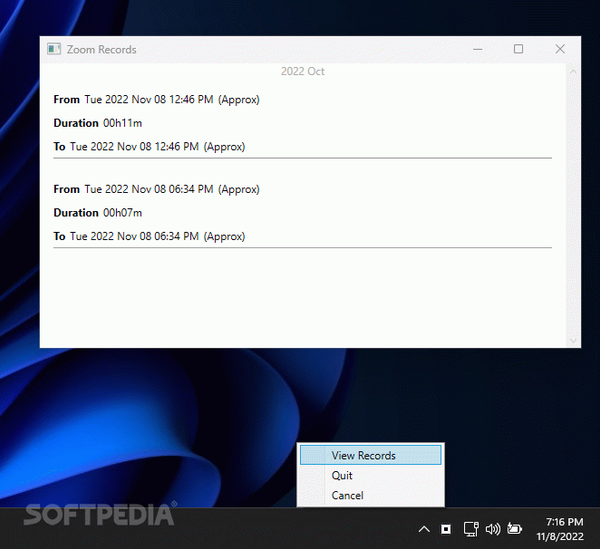Select View Records in the tray menu

[370, 455]
